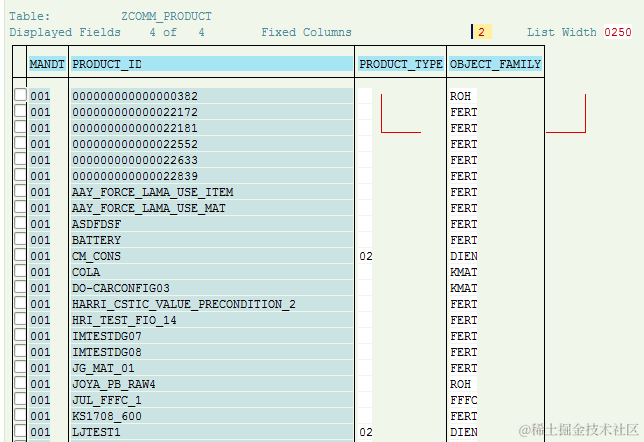Image resolution: width=644 pixels, height=442 pixels.
Task: Select the HRI_TEST_FIO_14 cell
Action: point(212,320)
